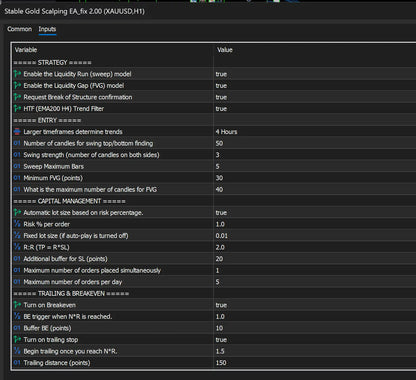Click integer icon beside Minimum FVG (points)

pyautogui.click(x=17, y=178)
